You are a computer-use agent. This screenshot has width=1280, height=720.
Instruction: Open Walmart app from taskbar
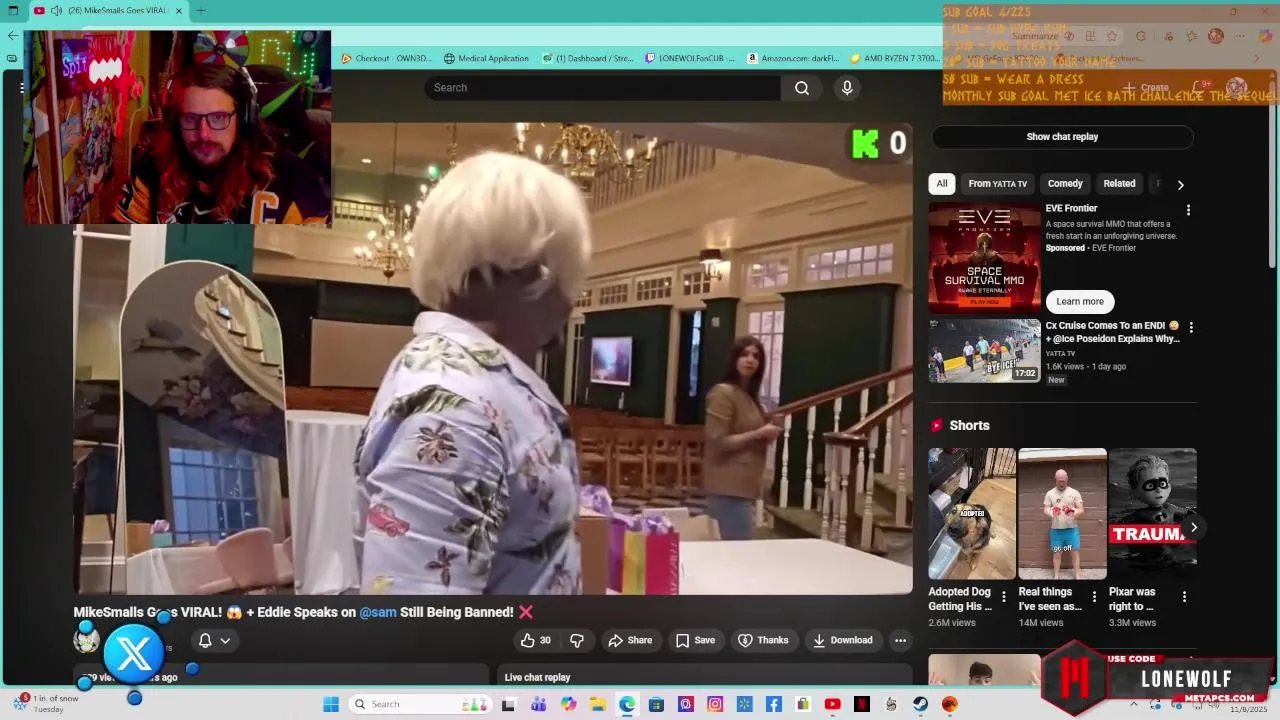pyautogui.click(x=744, y=704)
